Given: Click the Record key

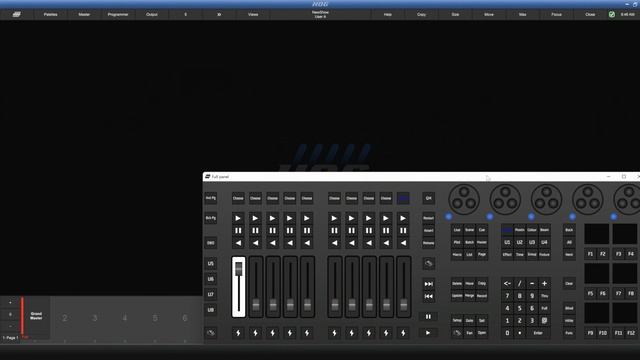Looking at the screenshot, I should [482, 296].
